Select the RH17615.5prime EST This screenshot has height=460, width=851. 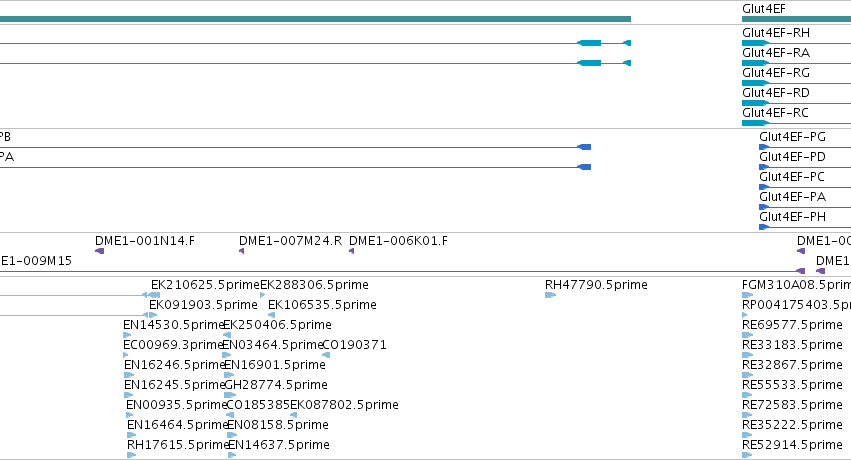[x=177, y=445]
